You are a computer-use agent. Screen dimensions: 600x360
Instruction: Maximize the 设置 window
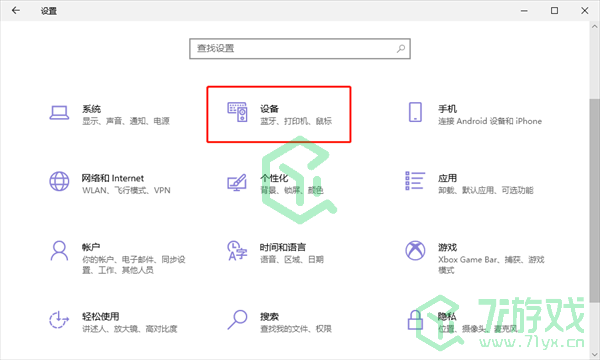coord(554,11)
